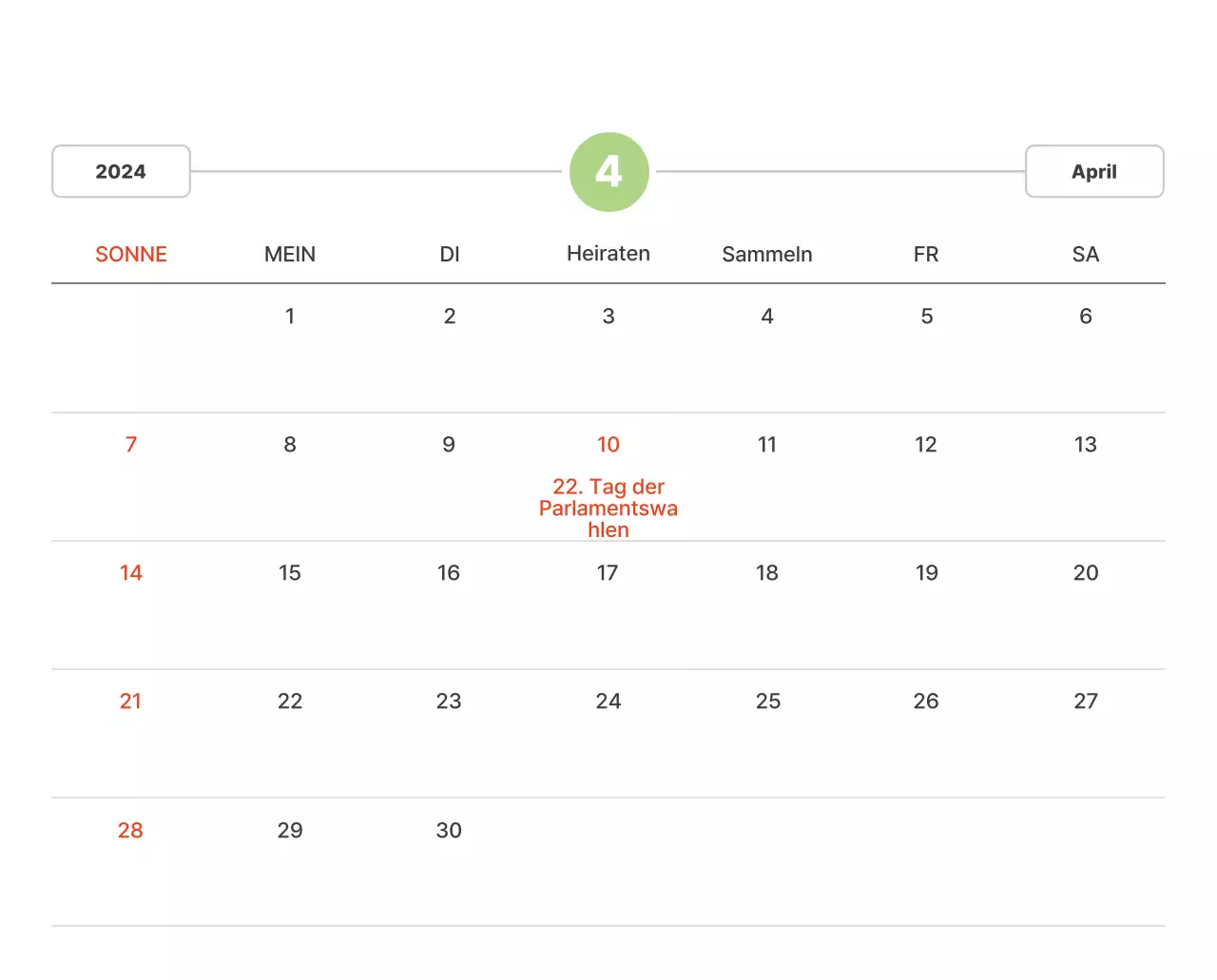Viewport: 1217px width, 980px height.
Task: Click the Sammeln column header
Action: [x=766, y=255]
